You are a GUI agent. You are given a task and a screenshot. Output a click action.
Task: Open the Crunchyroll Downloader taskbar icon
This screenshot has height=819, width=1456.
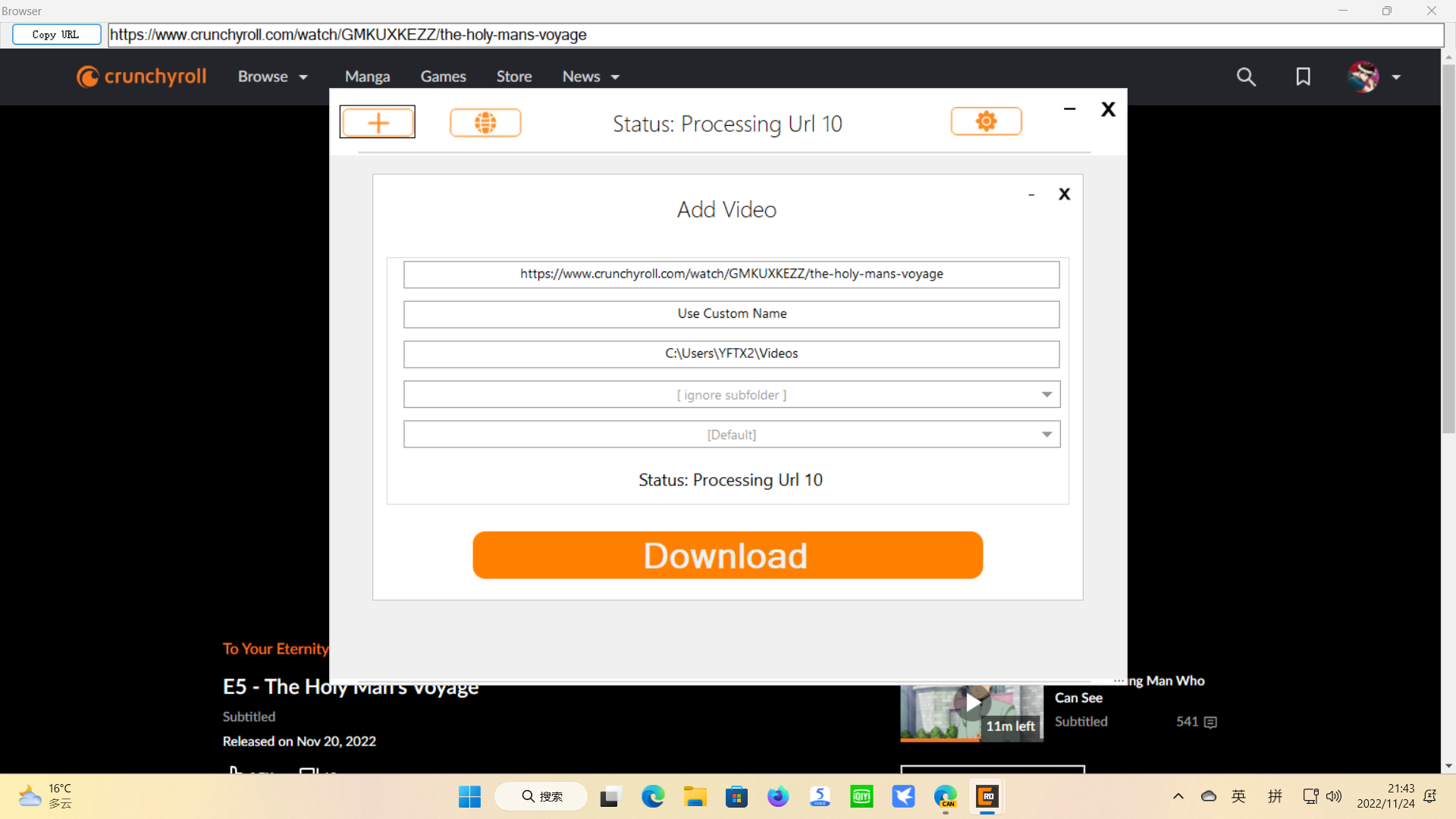click(987, 796)
